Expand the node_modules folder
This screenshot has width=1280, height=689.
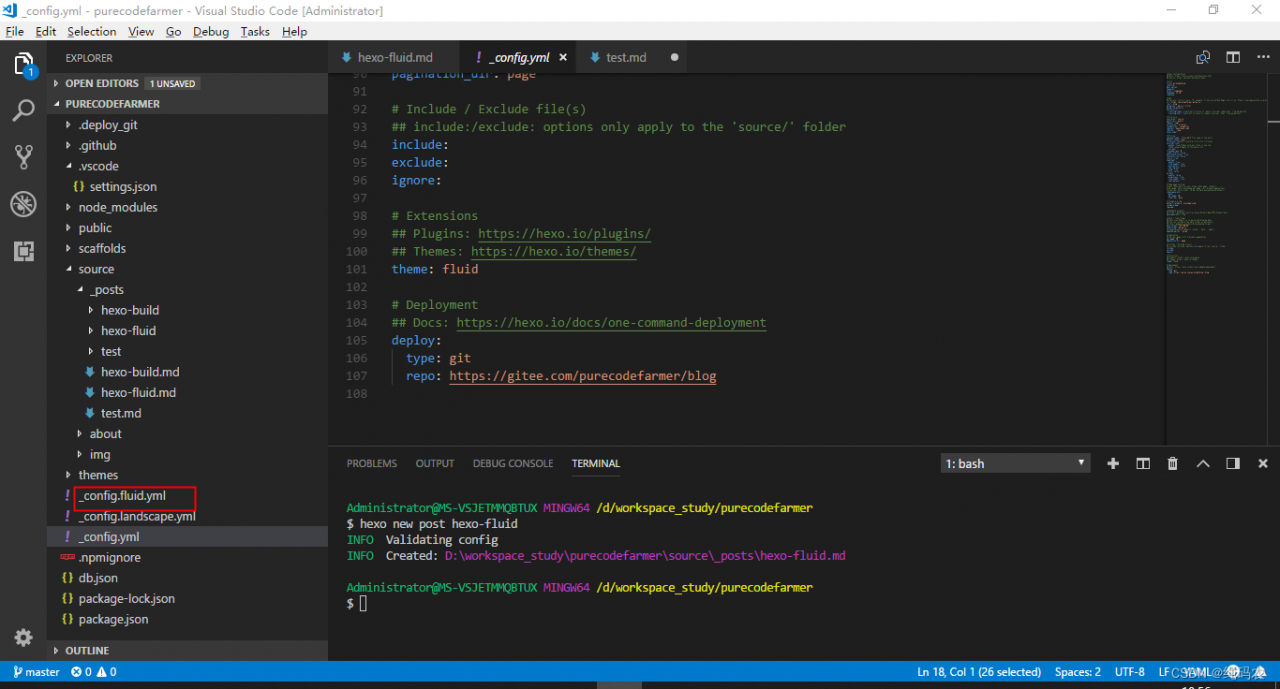point(118,207)
